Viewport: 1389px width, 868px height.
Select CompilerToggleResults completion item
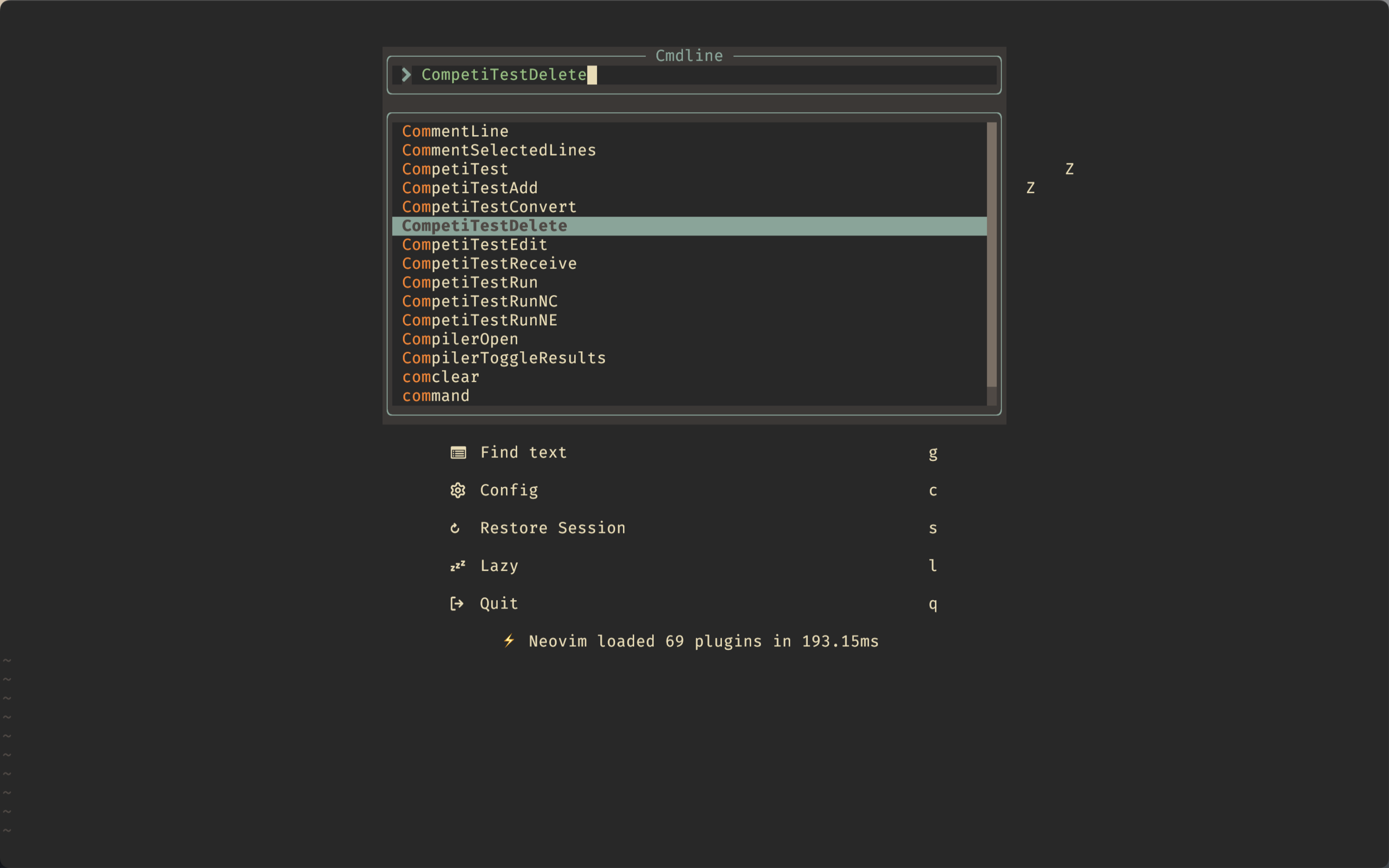click(x=504, y=358)
